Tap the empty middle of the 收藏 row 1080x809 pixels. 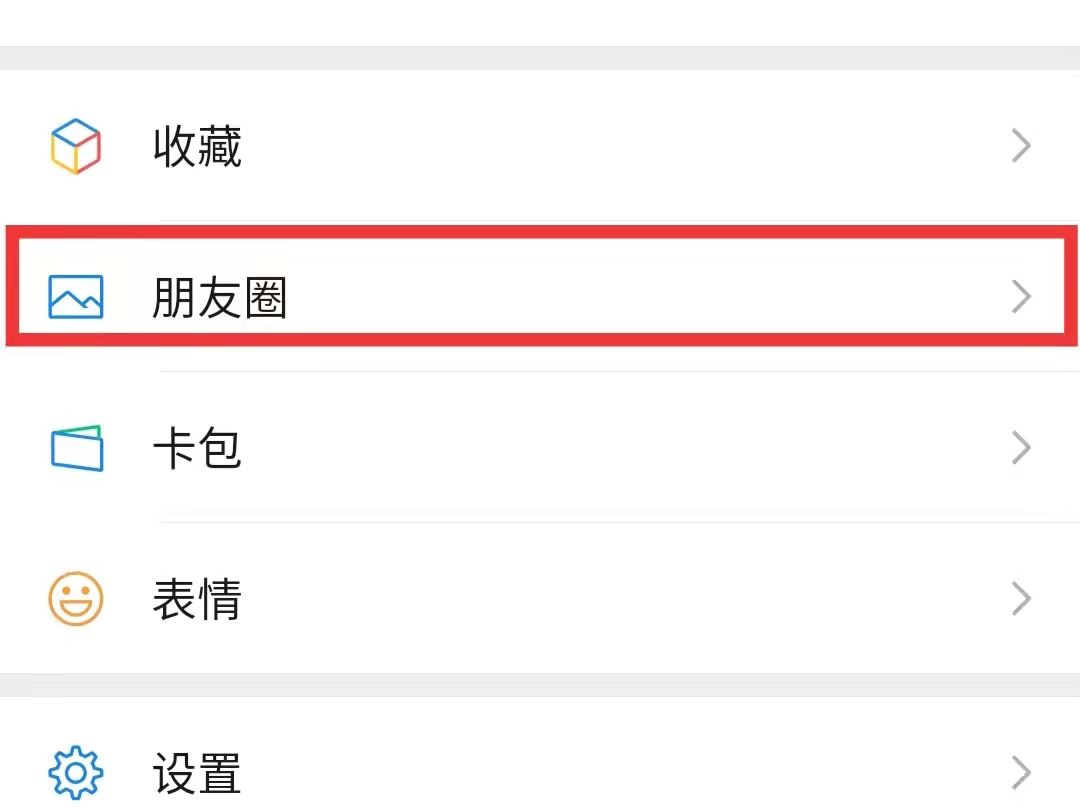[x=600, y=146]
